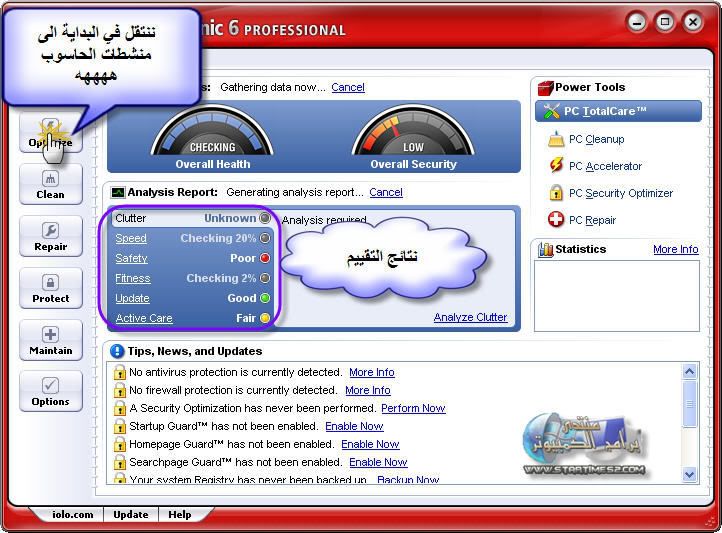Image resolution: width=722 pixels, height=533 pixels.
Task: Click lock icon beside Security Optimization tip
Action: (119, 408)
